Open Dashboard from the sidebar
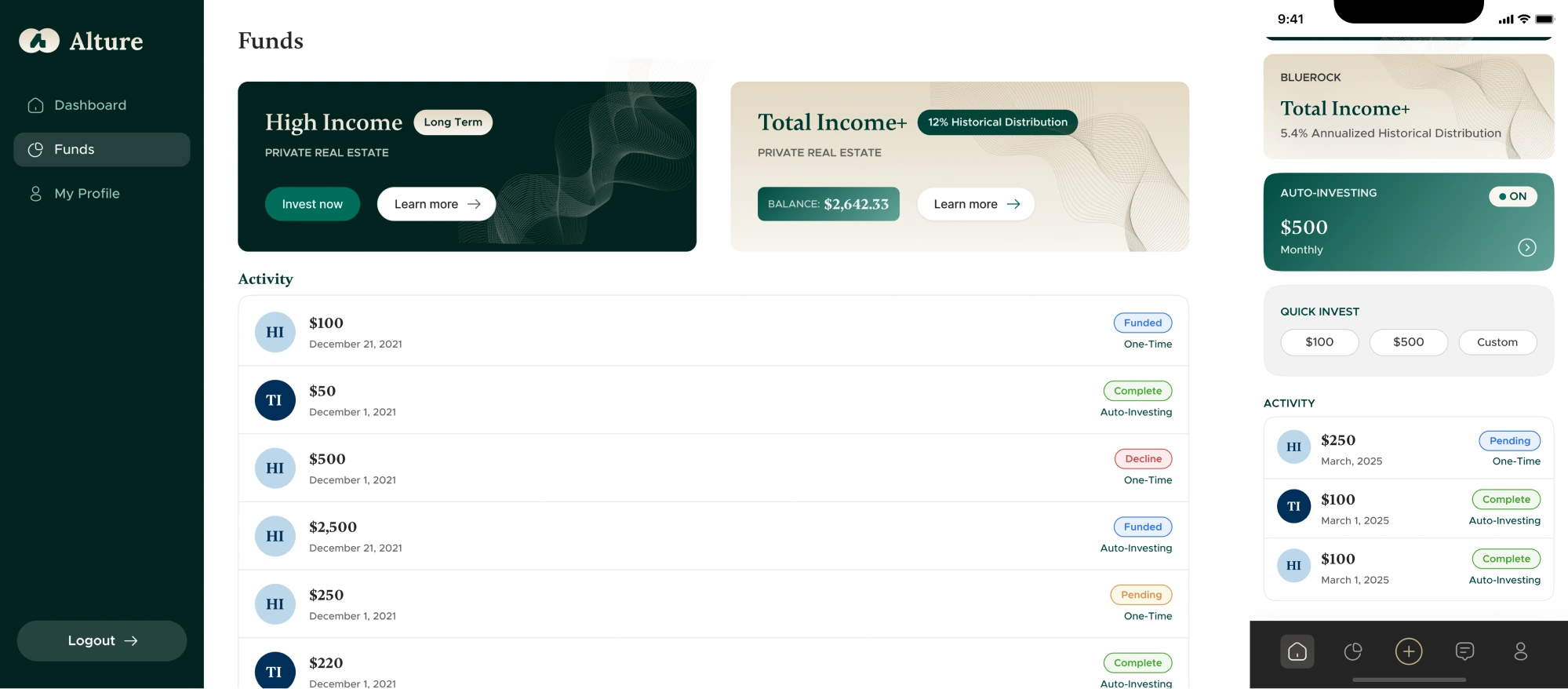Screen dimensions: 1568x689 [x=102, y=105]
